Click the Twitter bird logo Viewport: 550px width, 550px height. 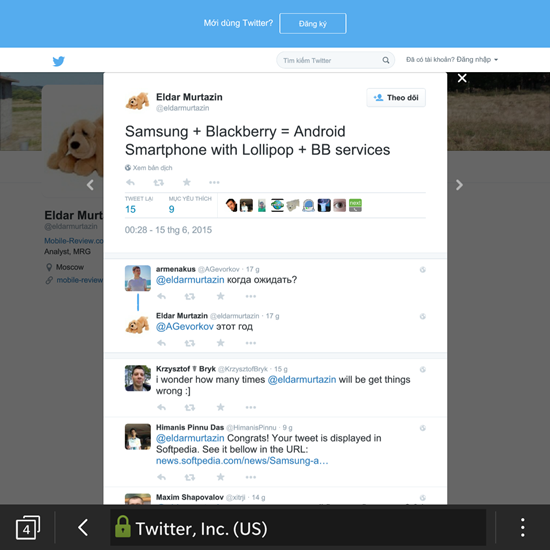click(x=59, y=61)
